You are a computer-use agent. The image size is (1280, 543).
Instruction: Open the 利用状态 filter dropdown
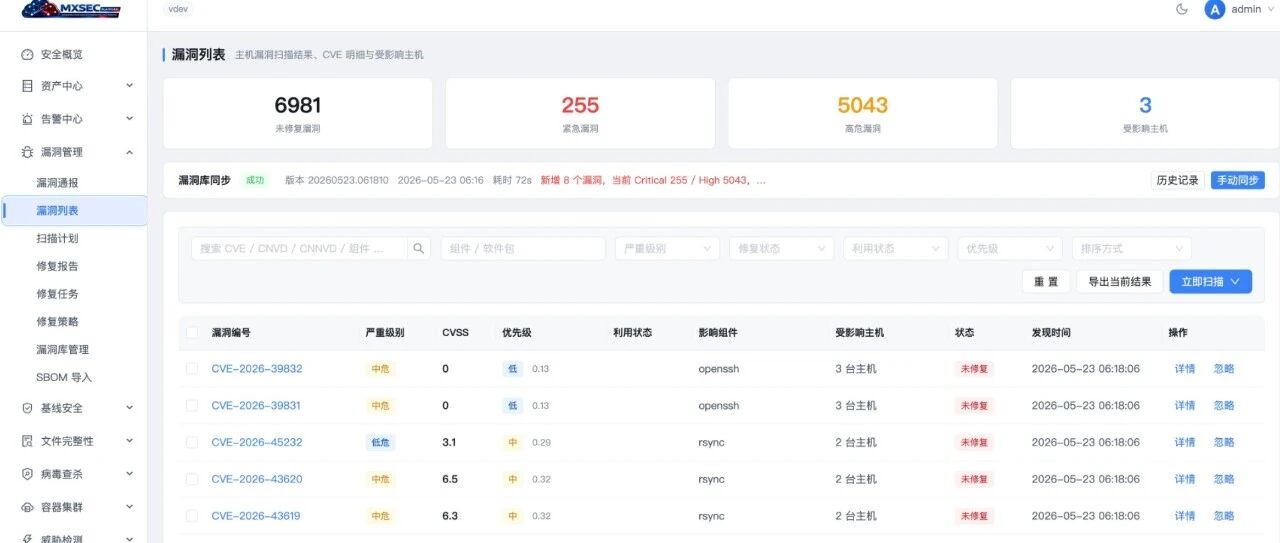pyautogui.click(x=895, y=248)
